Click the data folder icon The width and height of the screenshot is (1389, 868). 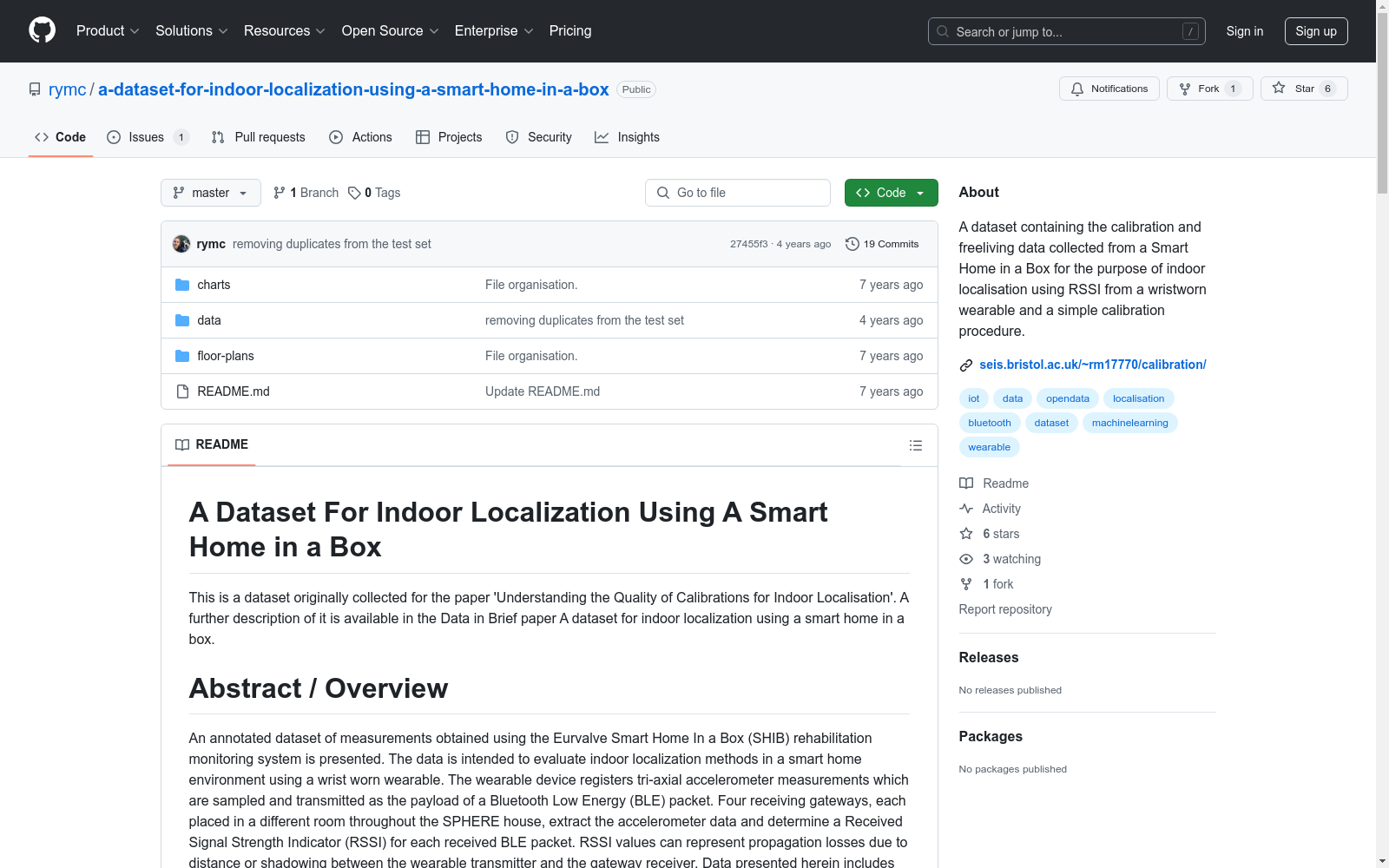pos(182,320)
